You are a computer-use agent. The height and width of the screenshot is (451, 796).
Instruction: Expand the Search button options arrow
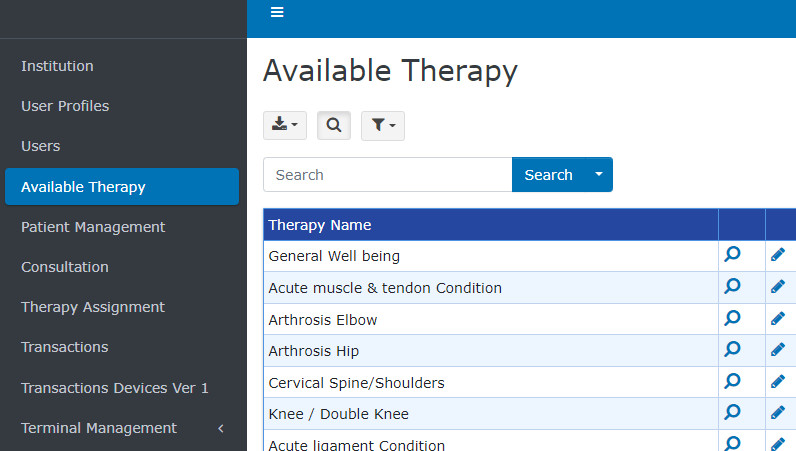coord(599,174)
